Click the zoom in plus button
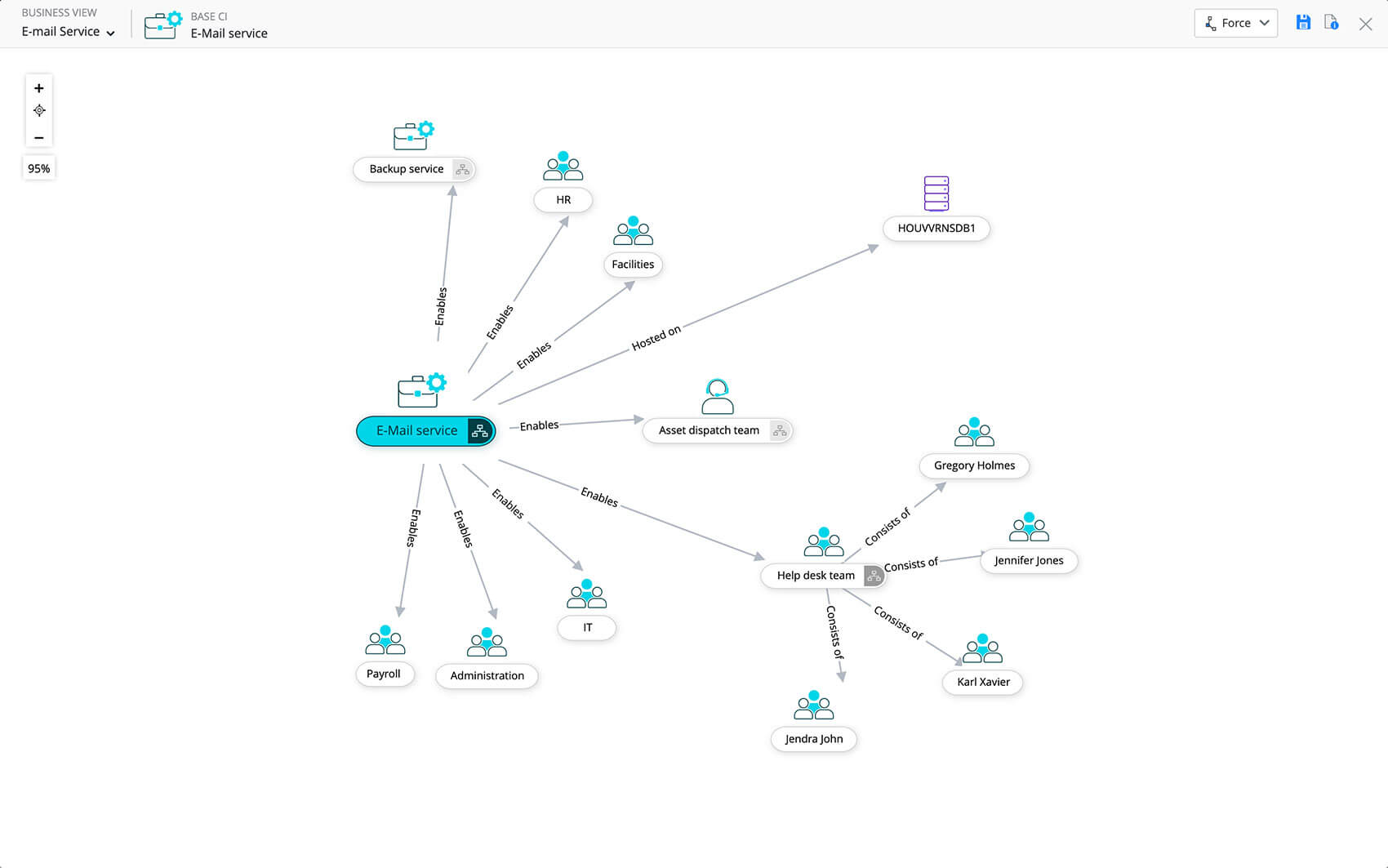Viewport: 1388px width, 868px height. 38,88
